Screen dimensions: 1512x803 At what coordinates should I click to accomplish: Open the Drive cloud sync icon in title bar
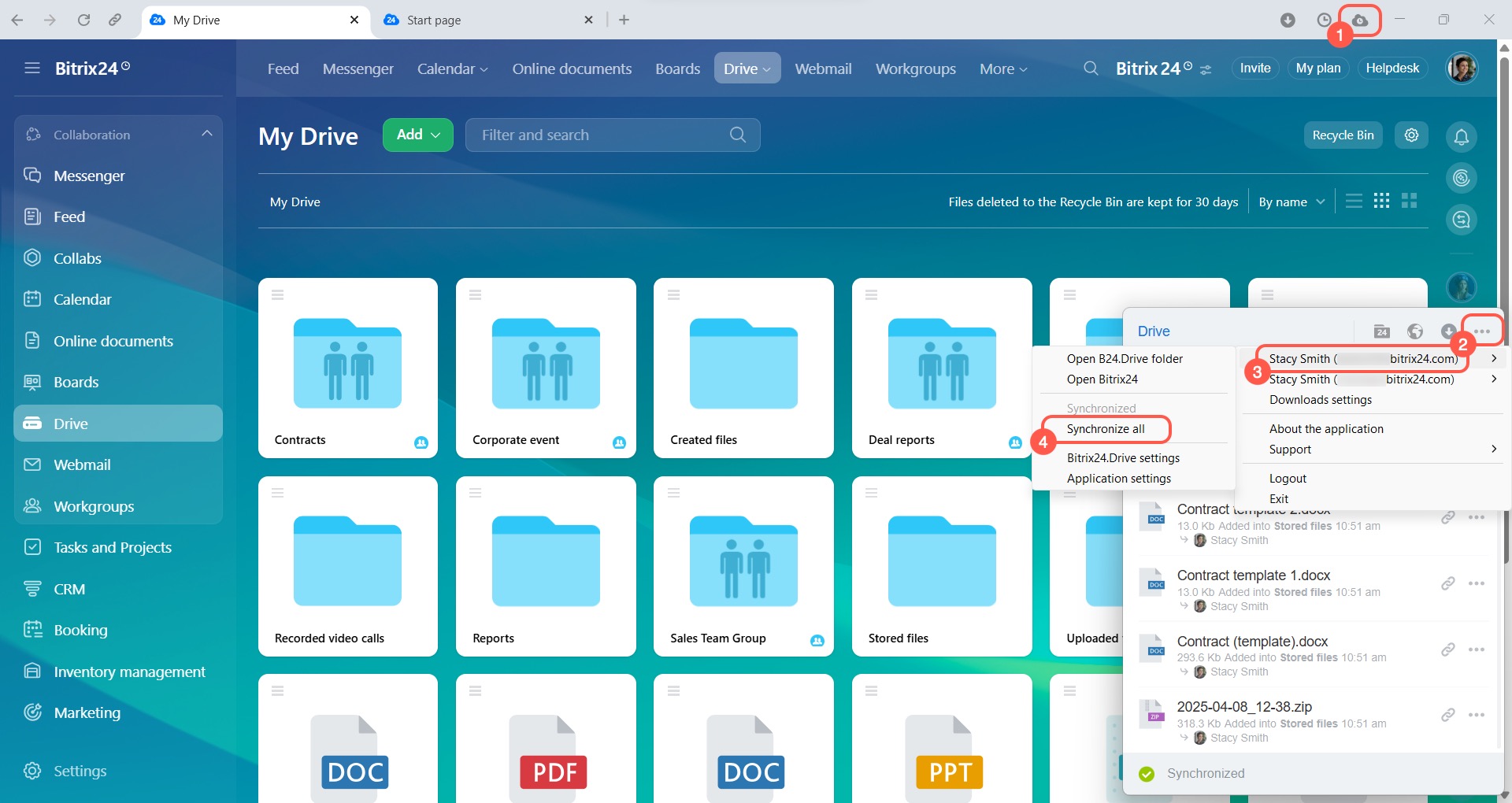1360,20
